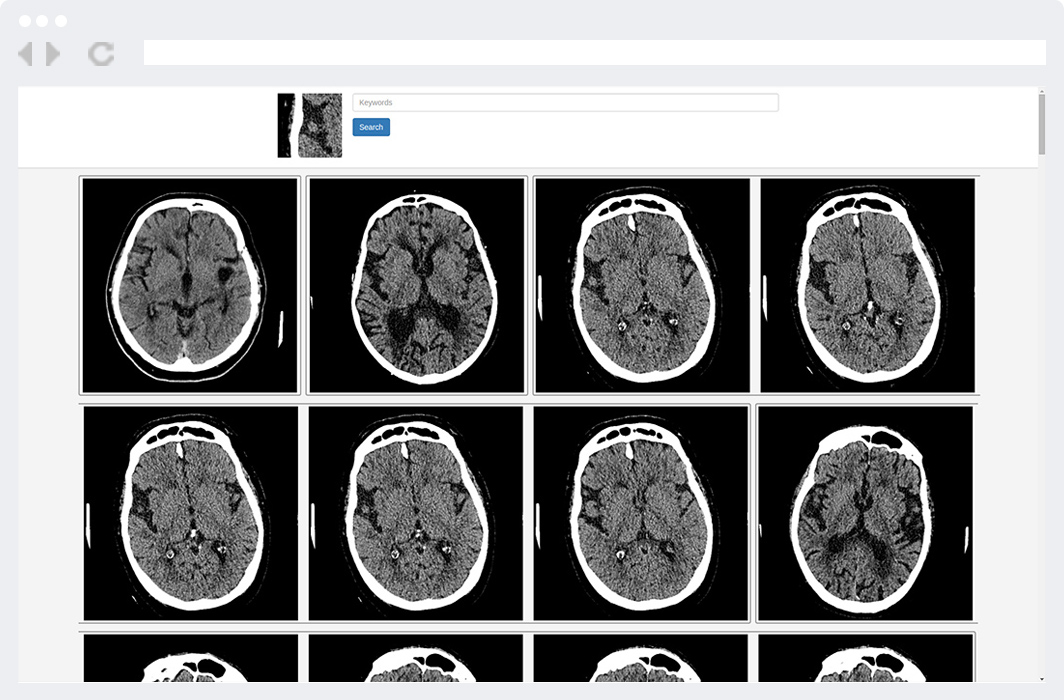Pick the third CT scan in row two
This screenshot has height=700, width=1064.
641,513
